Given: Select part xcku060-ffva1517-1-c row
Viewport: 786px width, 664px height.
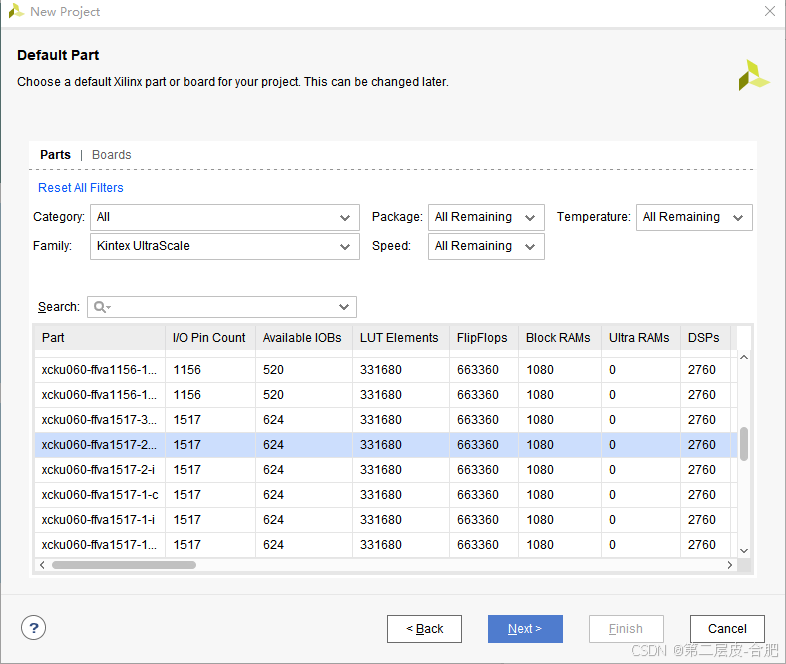Looking at the screenshot, I should [x=386, y=495].
